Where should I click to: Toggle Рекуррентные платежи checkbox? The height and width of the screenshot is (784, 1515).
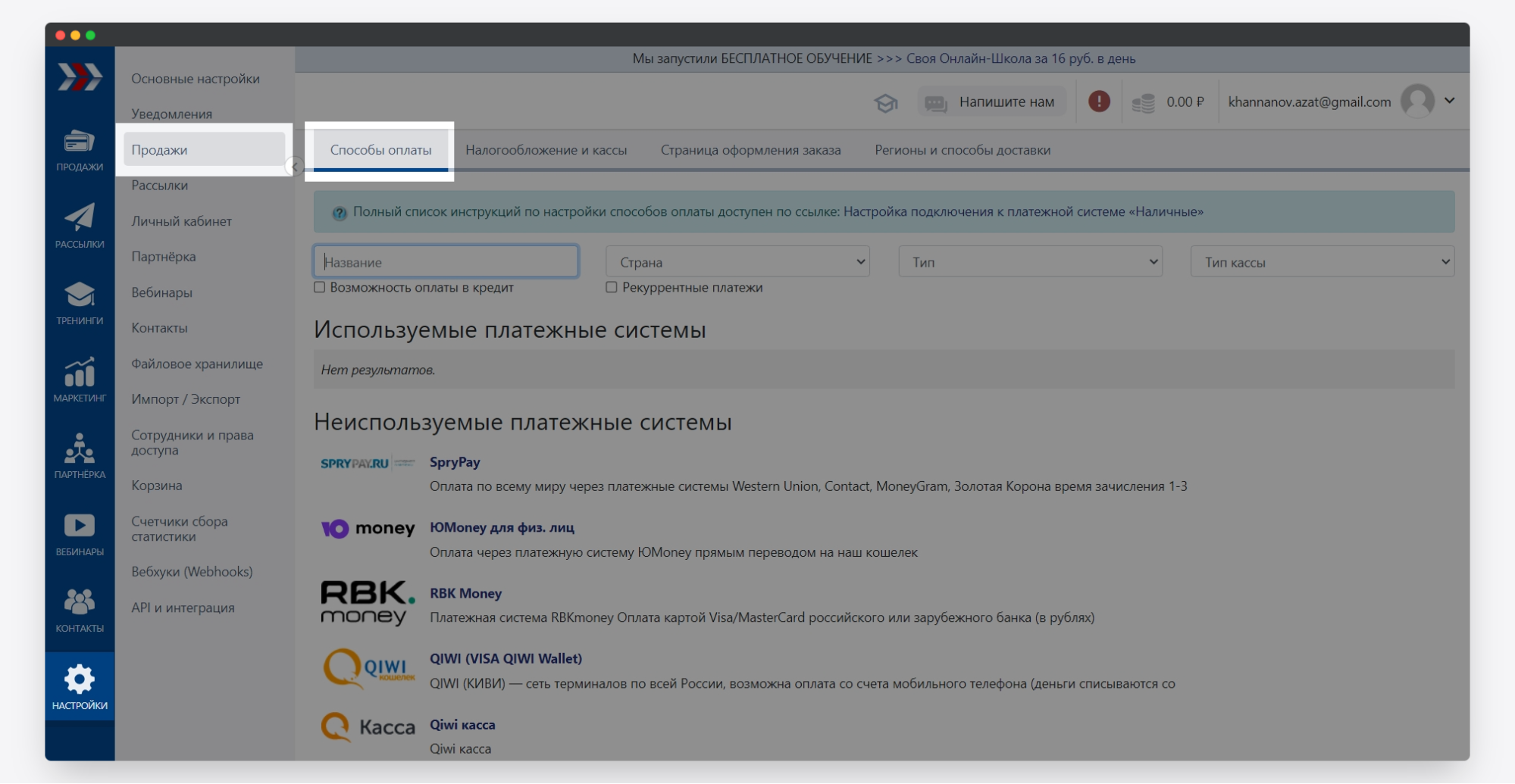[x=612, y=287]
